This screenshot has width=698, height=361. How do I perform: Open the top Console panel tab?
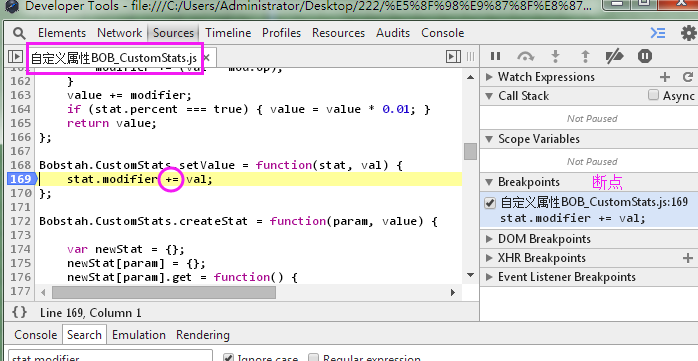442,33
